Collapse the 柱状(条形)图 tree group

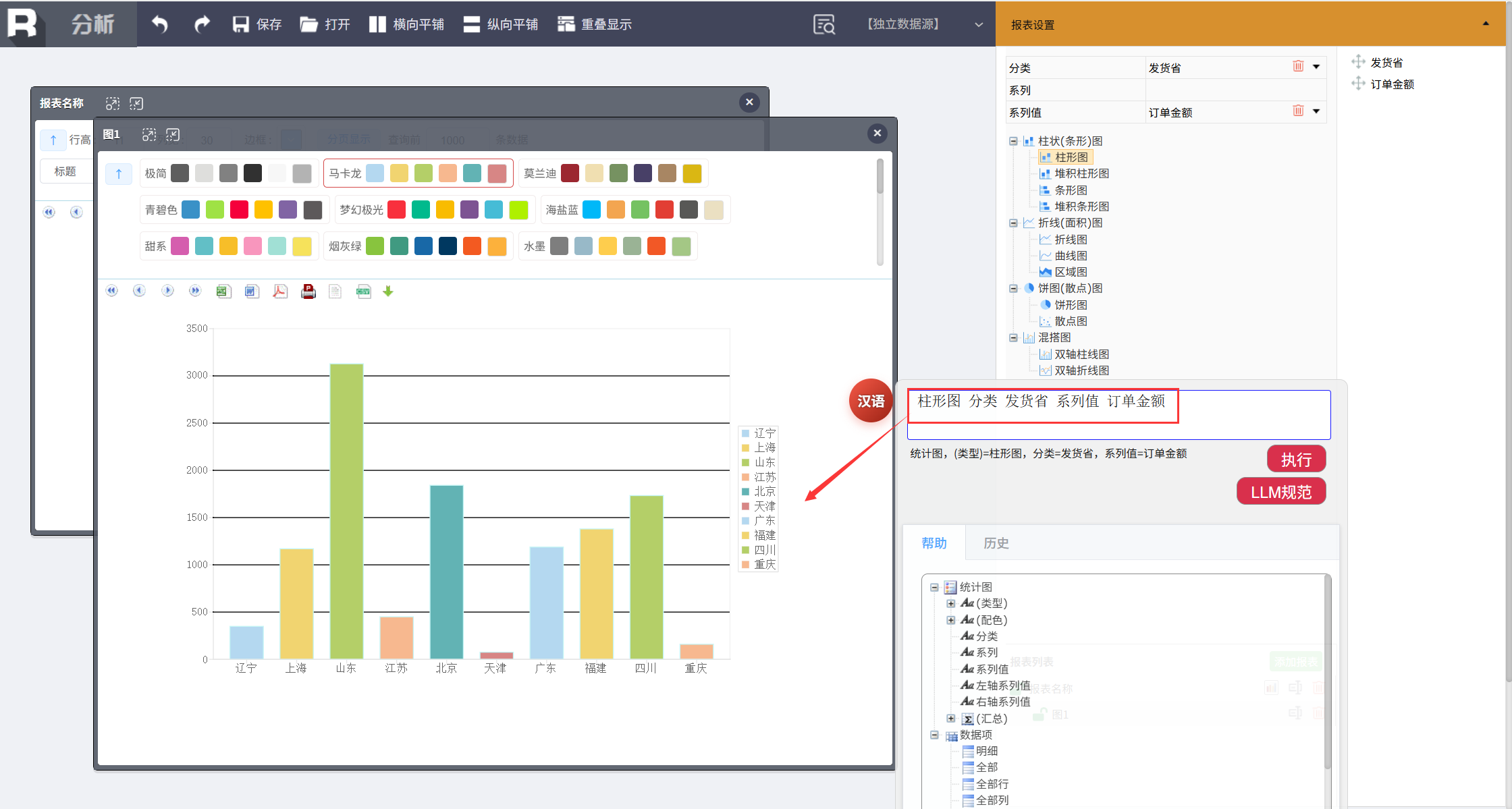pos(1013,141)
